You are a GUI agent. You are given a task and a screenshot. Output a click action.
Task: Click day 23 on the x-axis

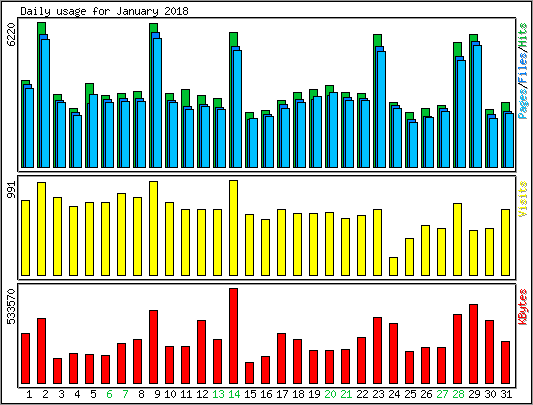(x=378, y=394)
